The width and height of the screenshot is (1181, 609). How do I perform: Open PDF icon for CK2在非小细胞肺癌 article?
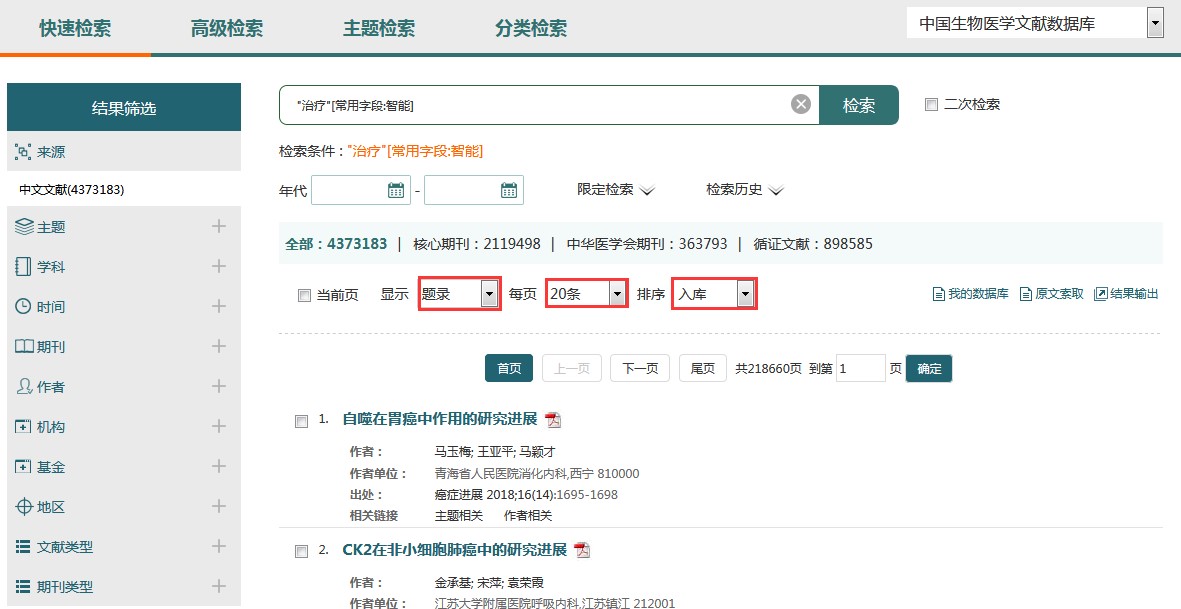pos(582,550)
